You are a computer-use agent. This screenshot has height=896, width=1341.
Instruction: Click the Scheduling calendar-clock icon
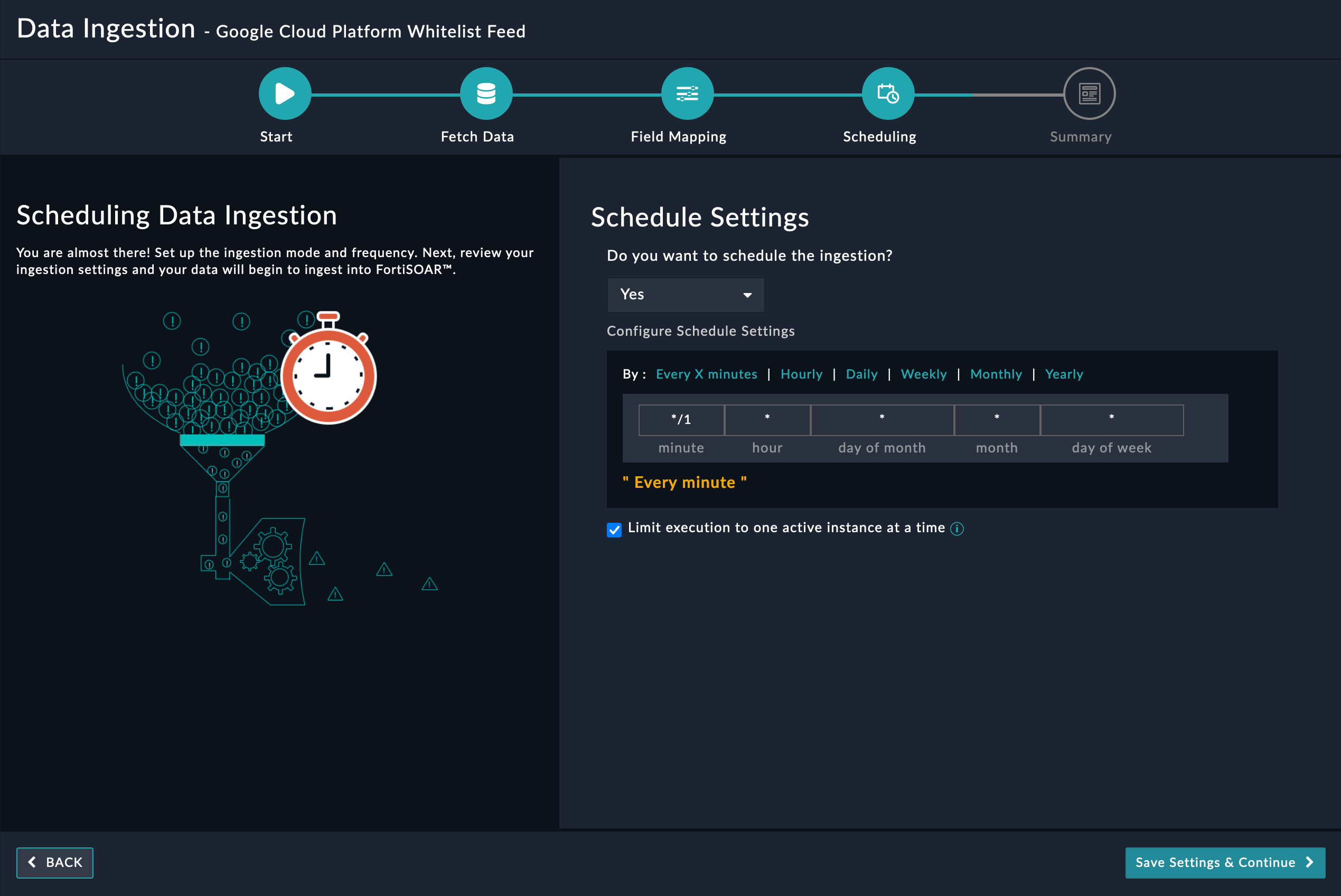[888, 93]
